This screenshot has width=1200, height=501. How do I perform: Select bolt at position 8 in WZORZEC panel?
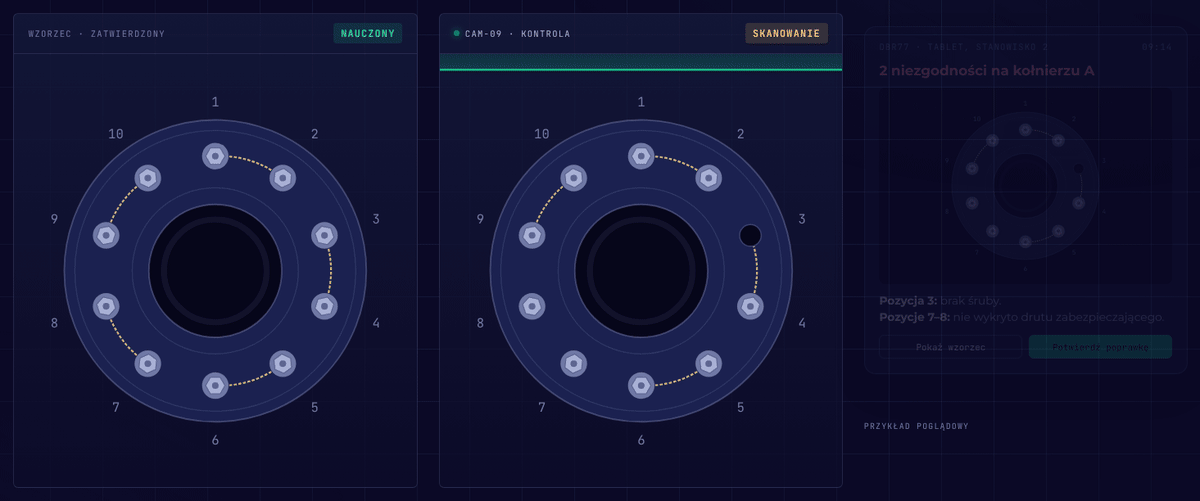coord(106,305)
